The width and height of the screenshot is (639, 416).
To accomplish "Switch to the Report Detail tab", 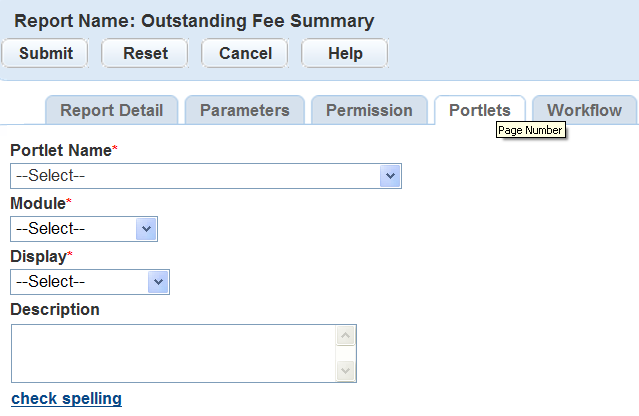I will (112, 111).
